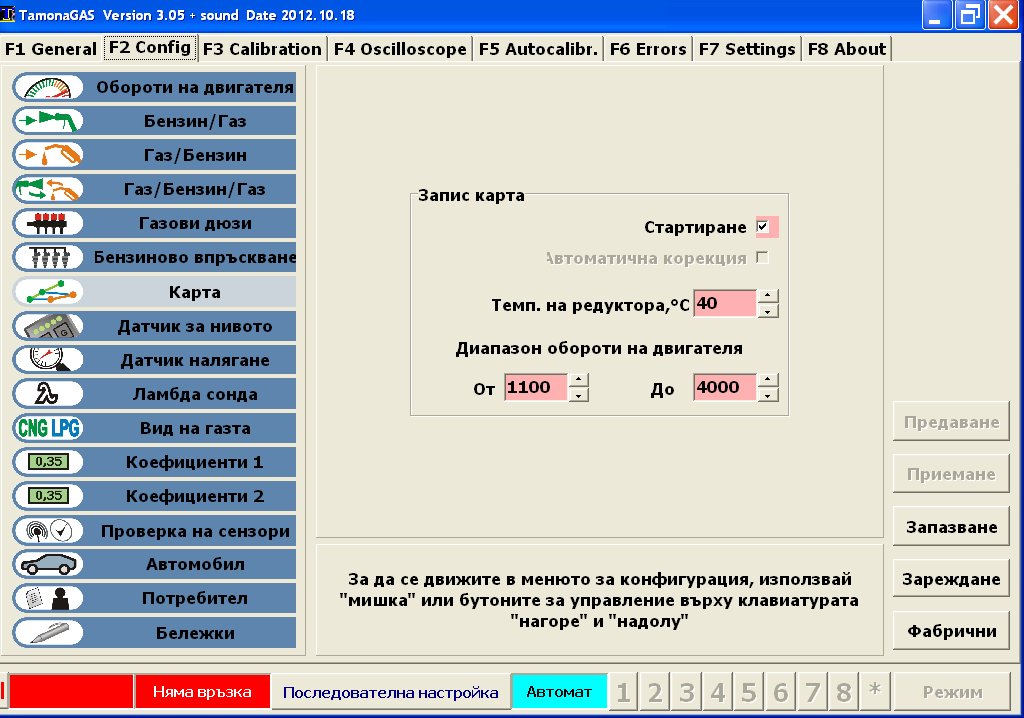1024x718 pixels.
Task: Select the CNG LPG gas type icon
Action: (48, 428)
